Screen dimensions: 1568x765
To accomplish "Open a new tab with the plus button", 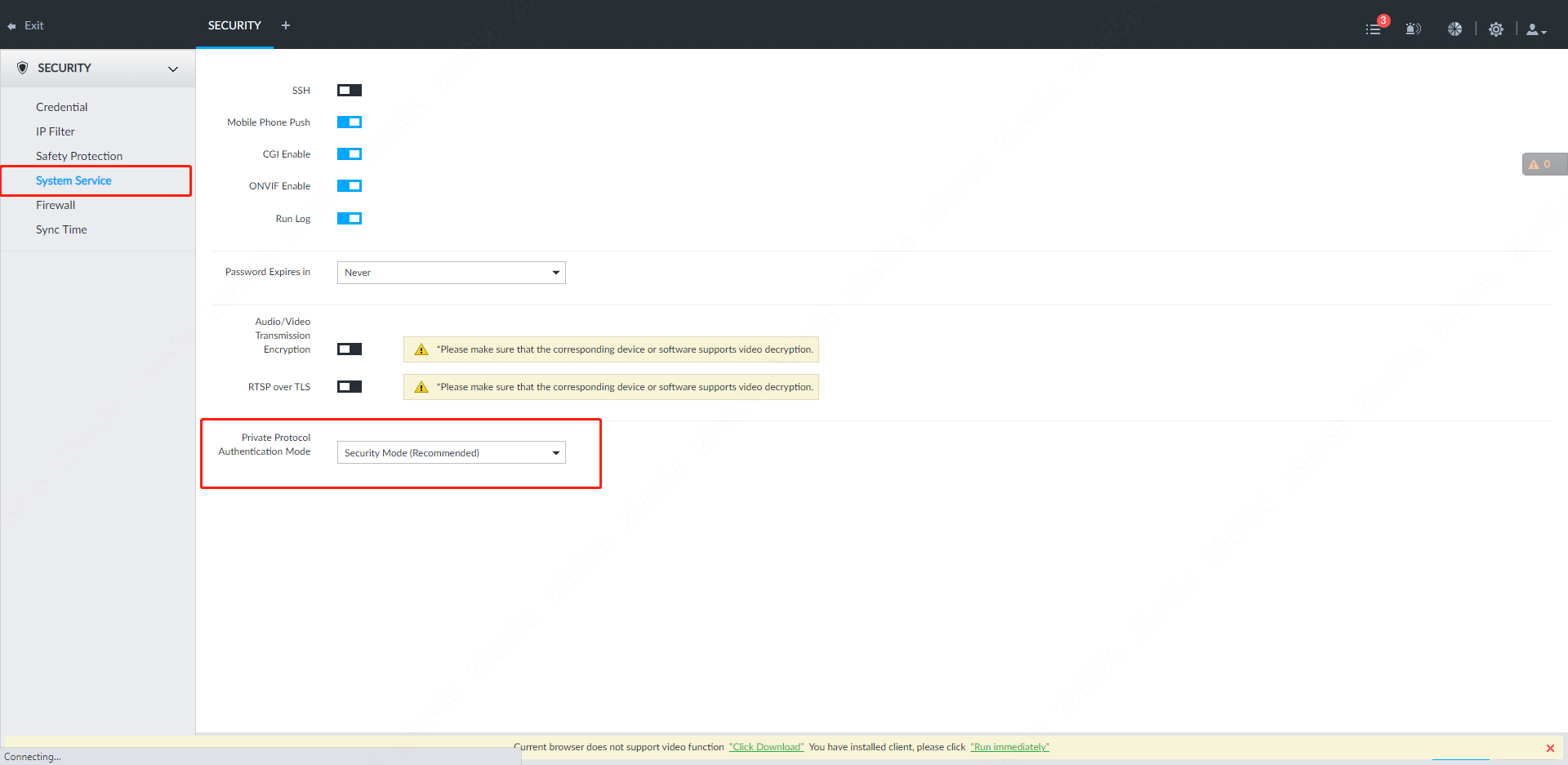I will tap(285, 25).
